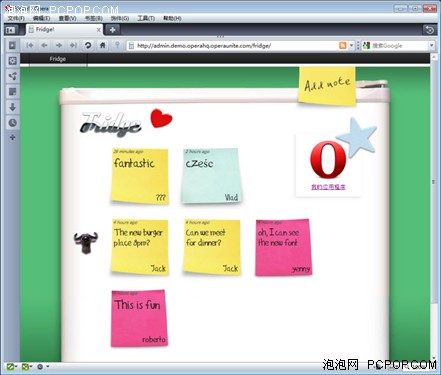This screenshot has height=375, width=441.
Task: Switch to the Fridge! tab
Action: tap(64, 30)
